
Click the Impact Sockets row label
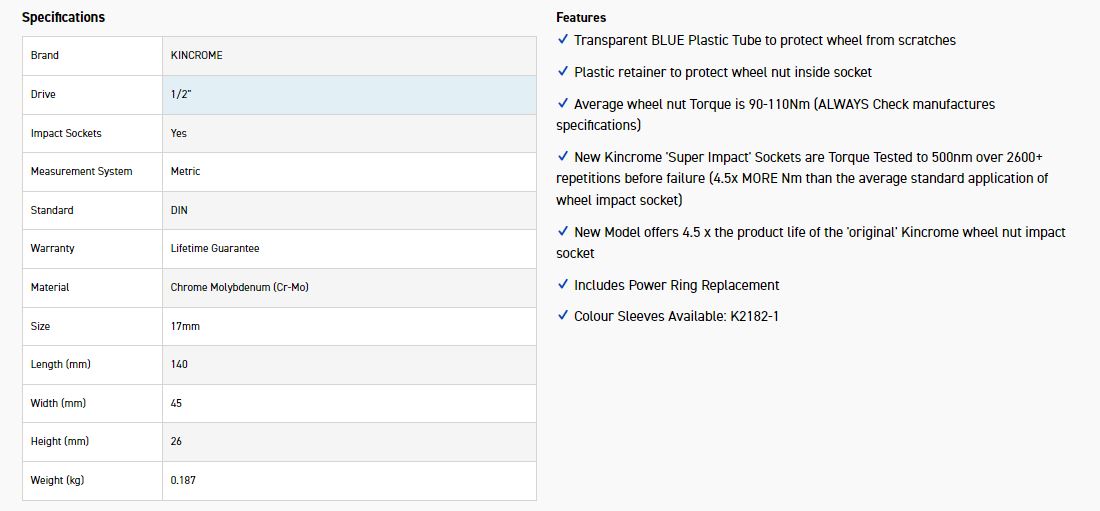click(x=66, y=133)
